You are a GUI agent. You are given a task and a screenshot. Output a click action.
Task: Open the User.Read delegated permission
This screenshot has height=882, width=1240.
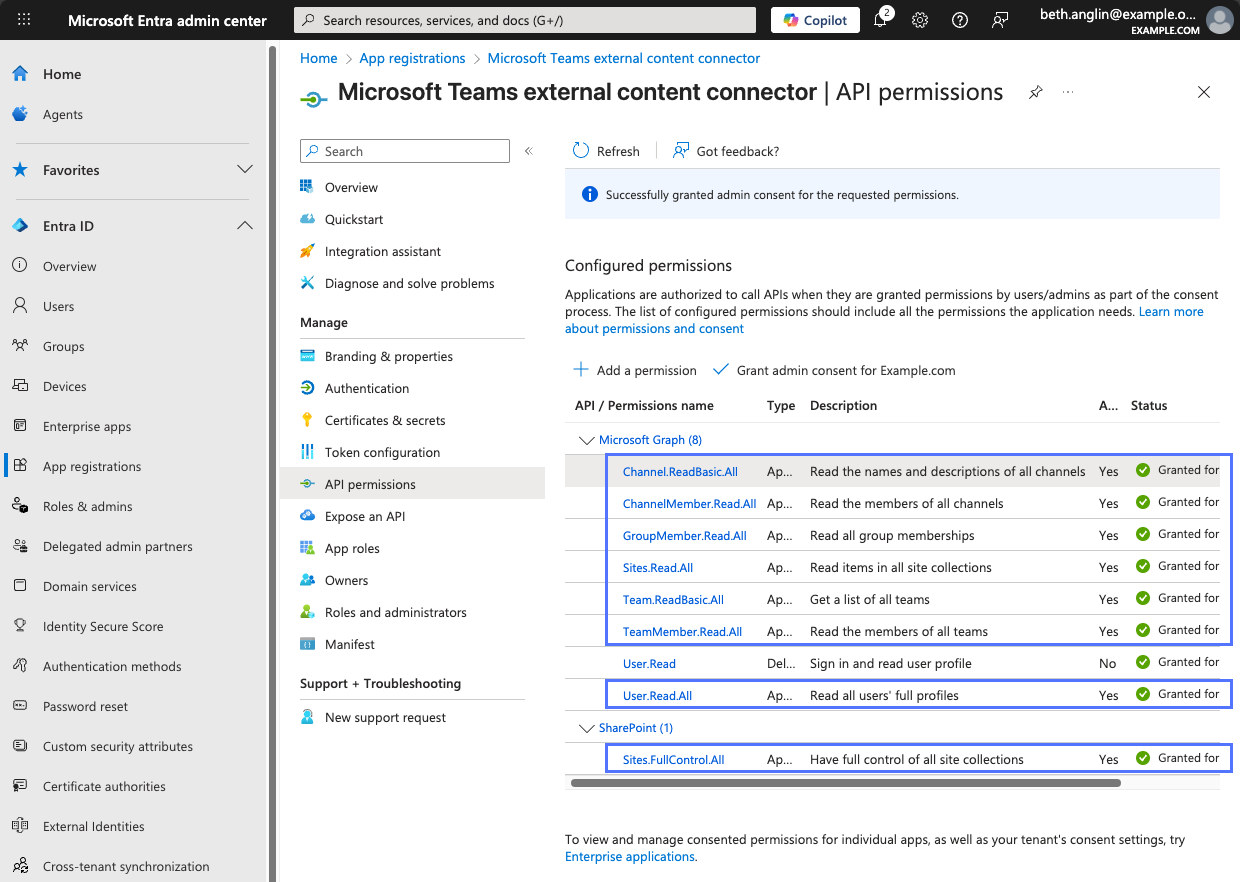[x=649, y=664]
